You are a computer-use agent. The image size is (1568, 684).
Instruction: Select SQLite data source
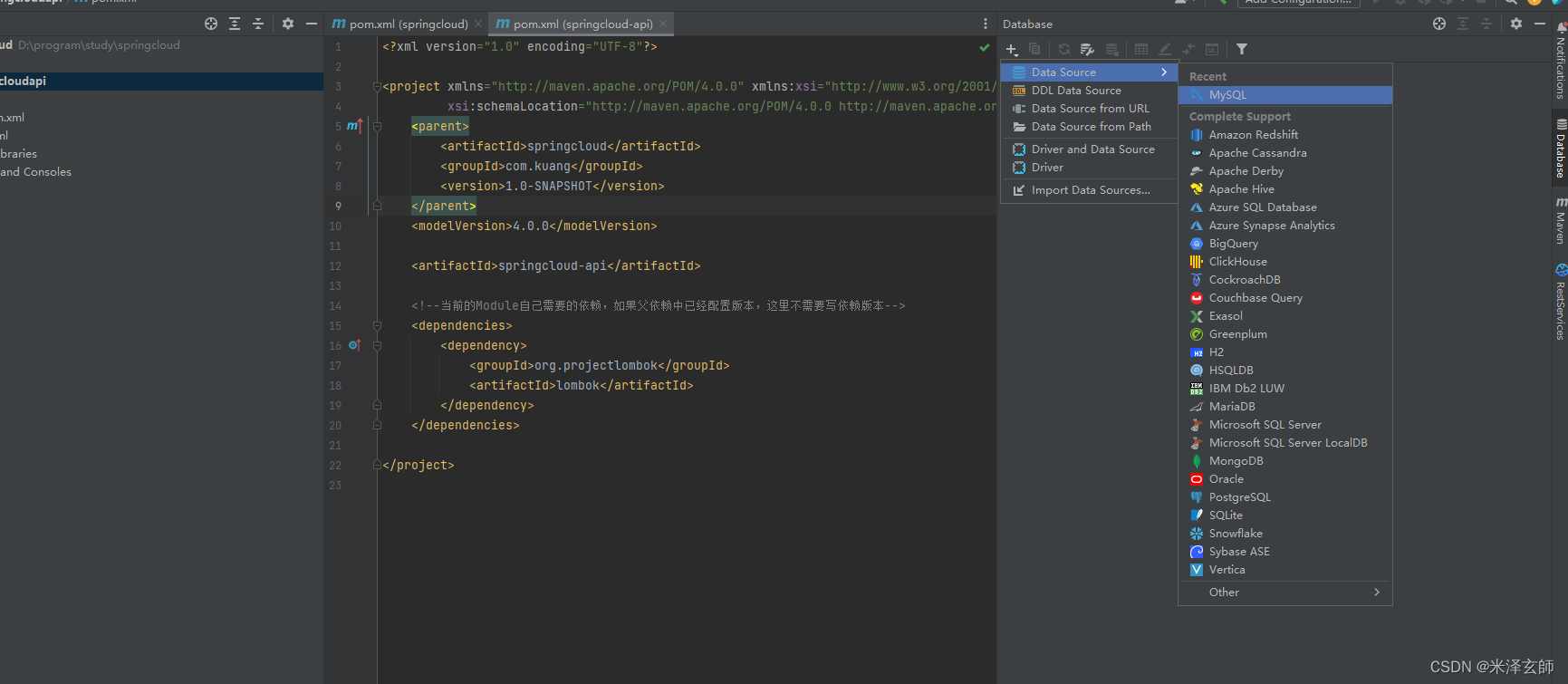[1285, 515]
